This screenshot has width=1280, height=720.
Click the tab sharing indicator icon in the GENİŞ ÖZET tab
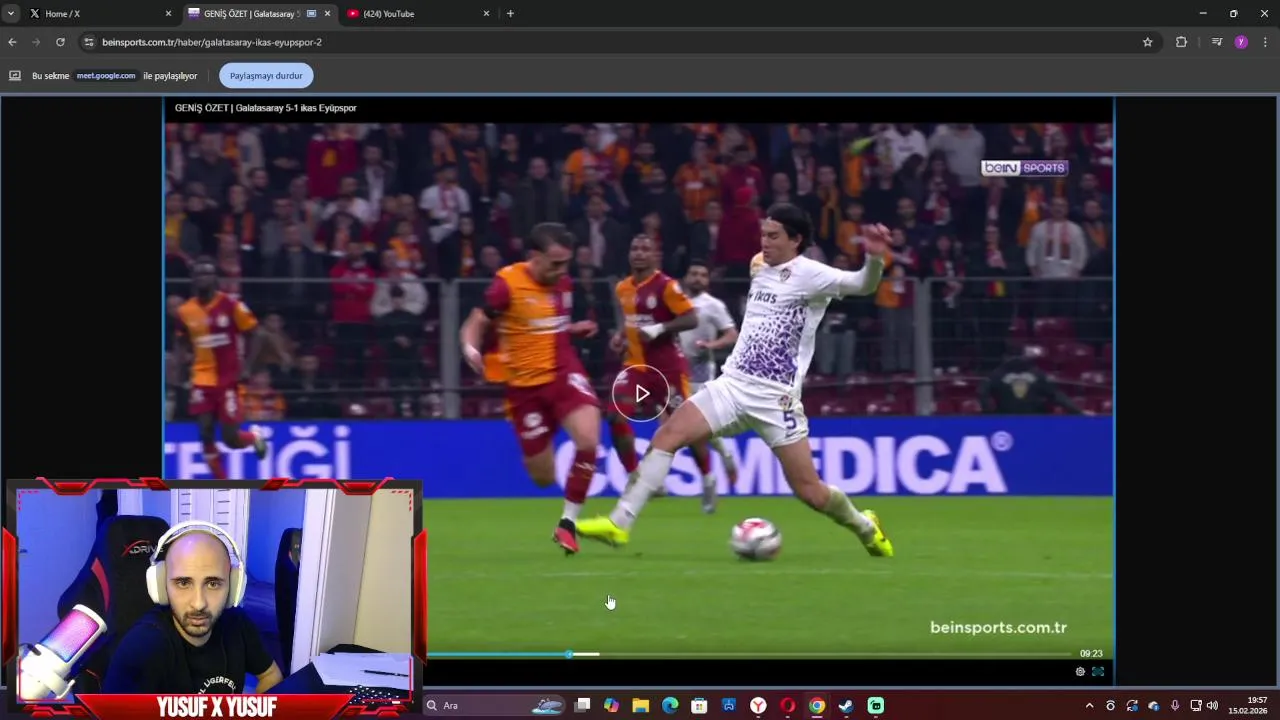pyautogui.click(x=312, y=14)
